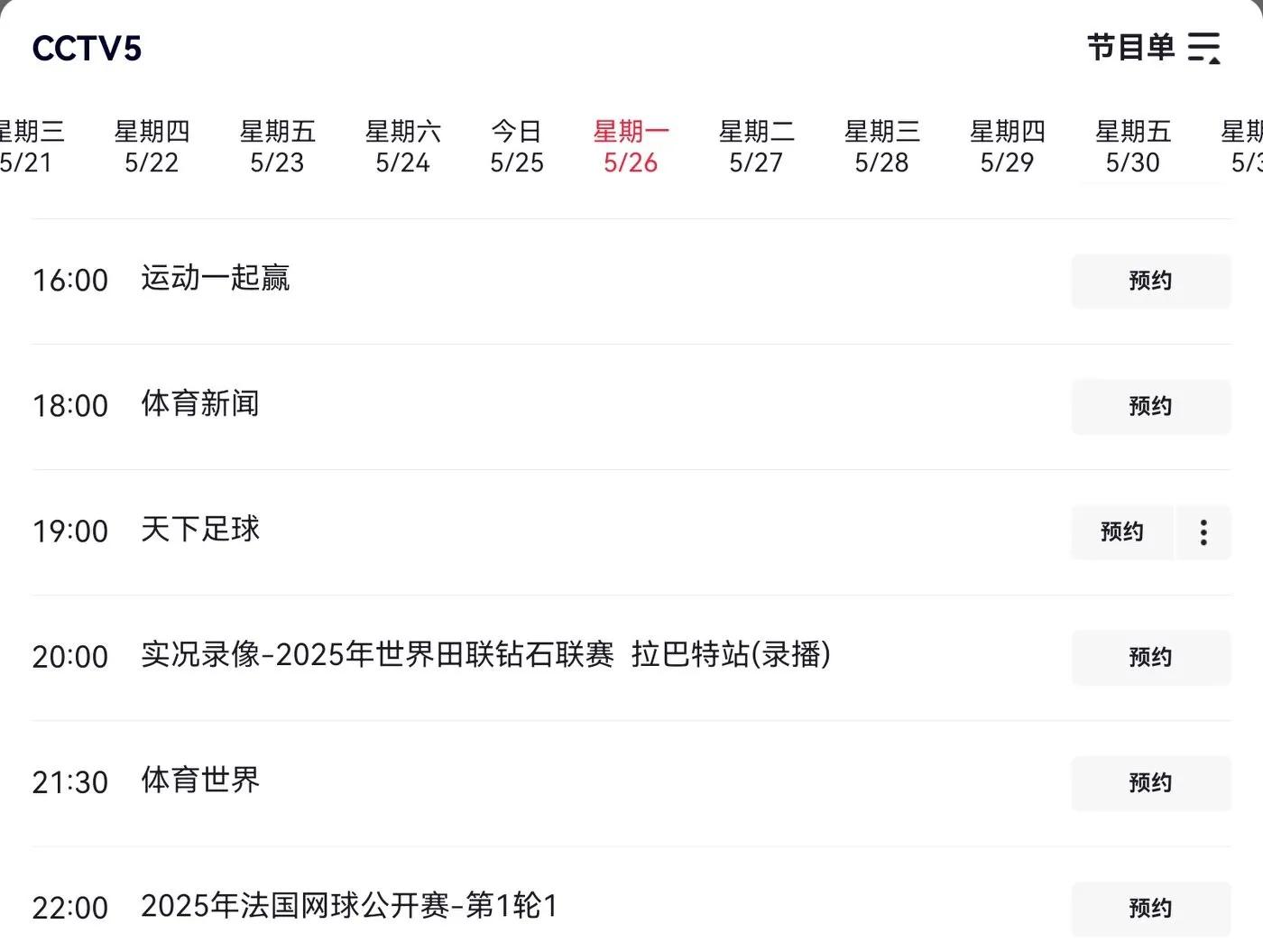Select the highlighted 星期一 5/26 tab

631,146
